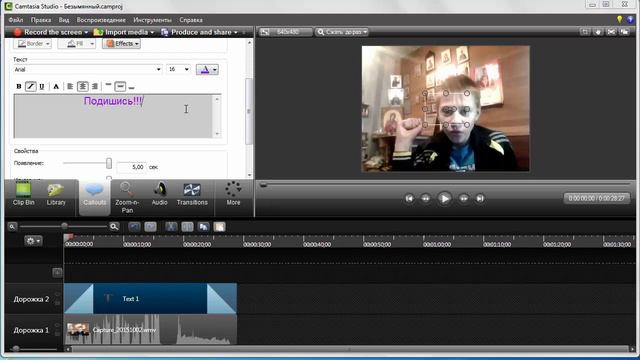The width and height of the screenshot is (640, 360).
Task: Open the Effects dropdown
Action: coord(122,44)
